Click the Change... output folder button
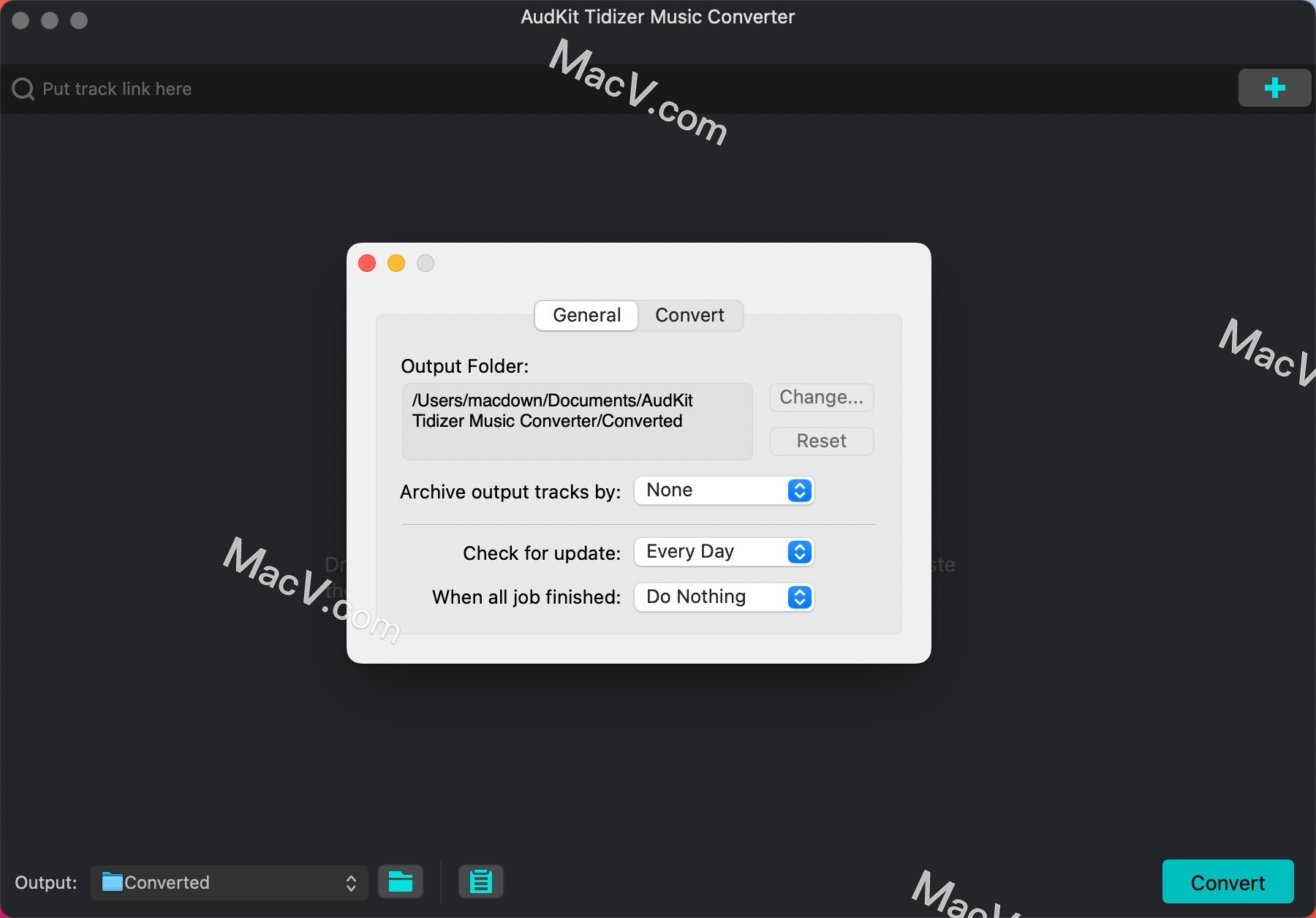Image resolution: width=1316 pixels, height=918 pixels. point(821,398)
